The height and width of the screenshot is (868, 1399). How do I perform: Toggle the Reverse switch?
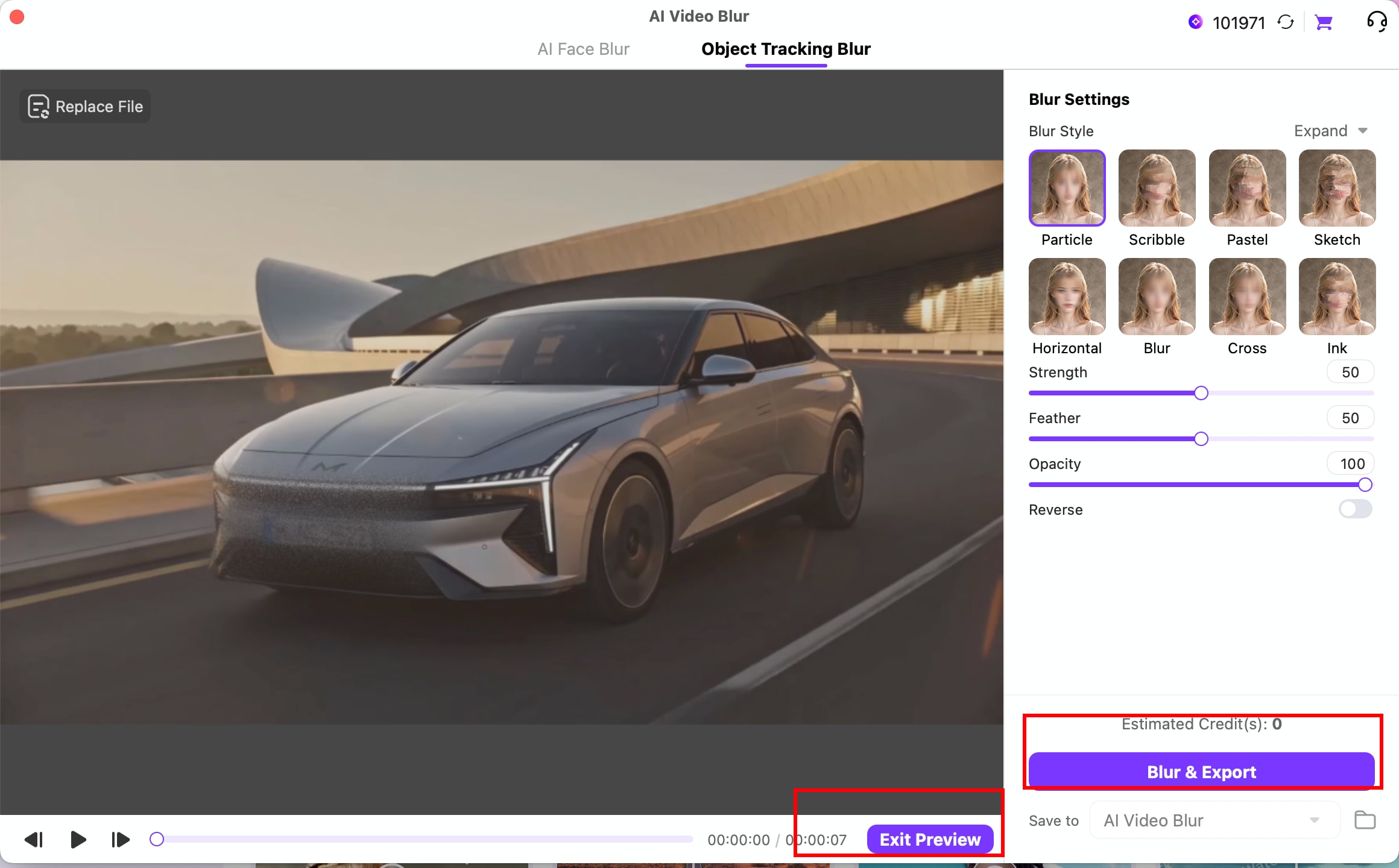pos(1355,509)
